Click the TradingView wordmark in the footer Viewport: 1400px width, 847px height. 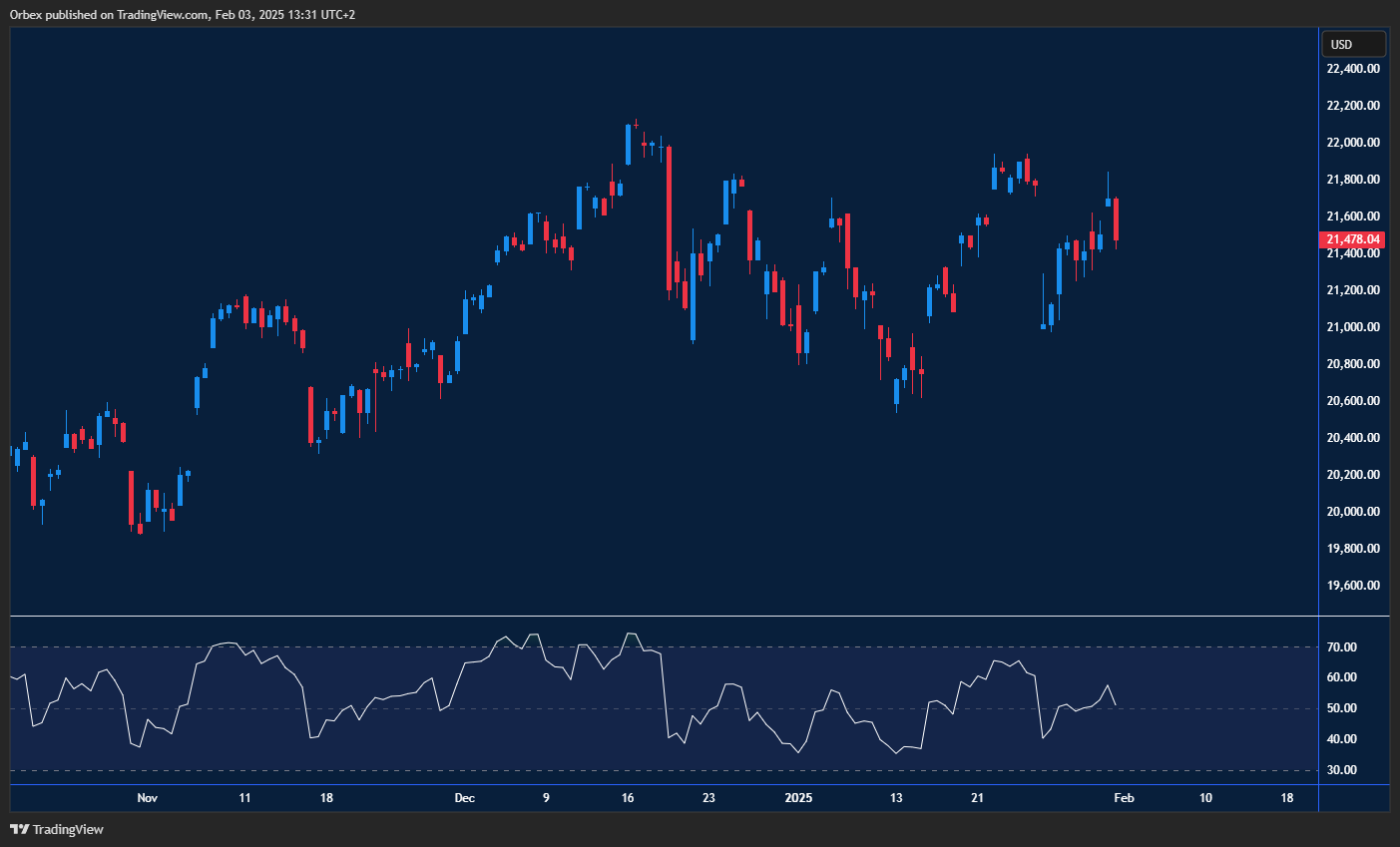point(68,829)
